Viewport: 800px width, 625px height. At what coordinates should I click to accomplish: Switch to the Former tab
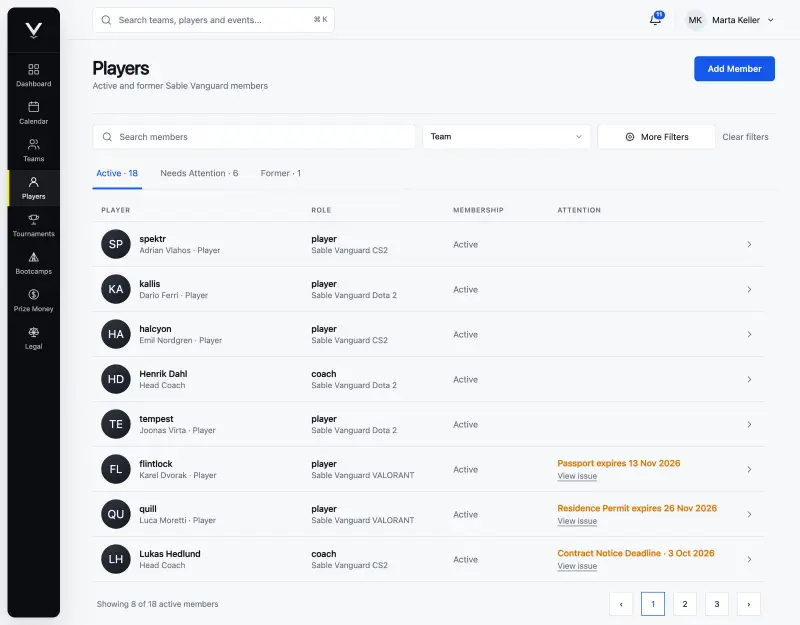click(x=281, y=173)
